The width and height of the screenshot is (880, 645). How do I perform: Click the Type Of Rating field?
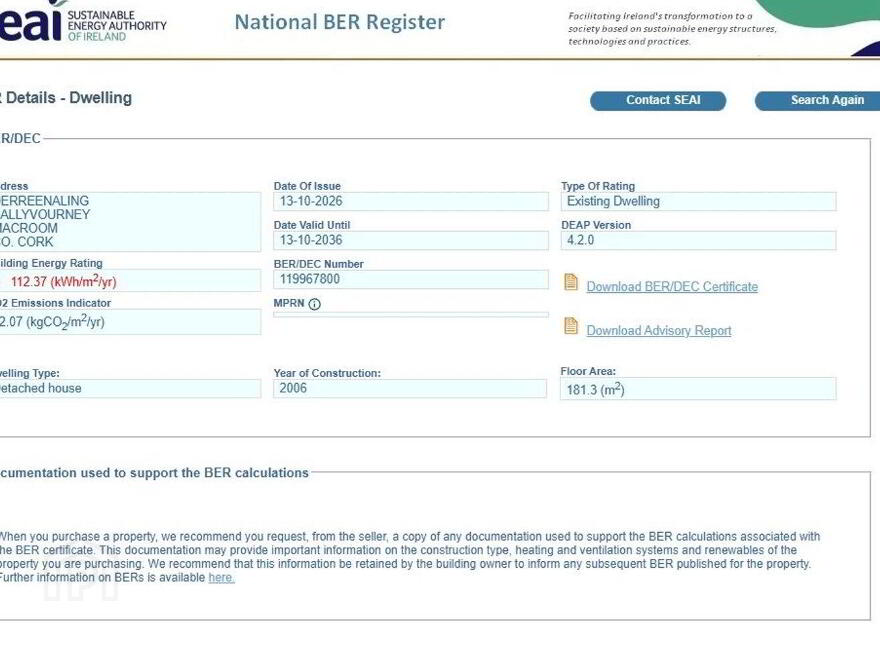click(698, 202)
